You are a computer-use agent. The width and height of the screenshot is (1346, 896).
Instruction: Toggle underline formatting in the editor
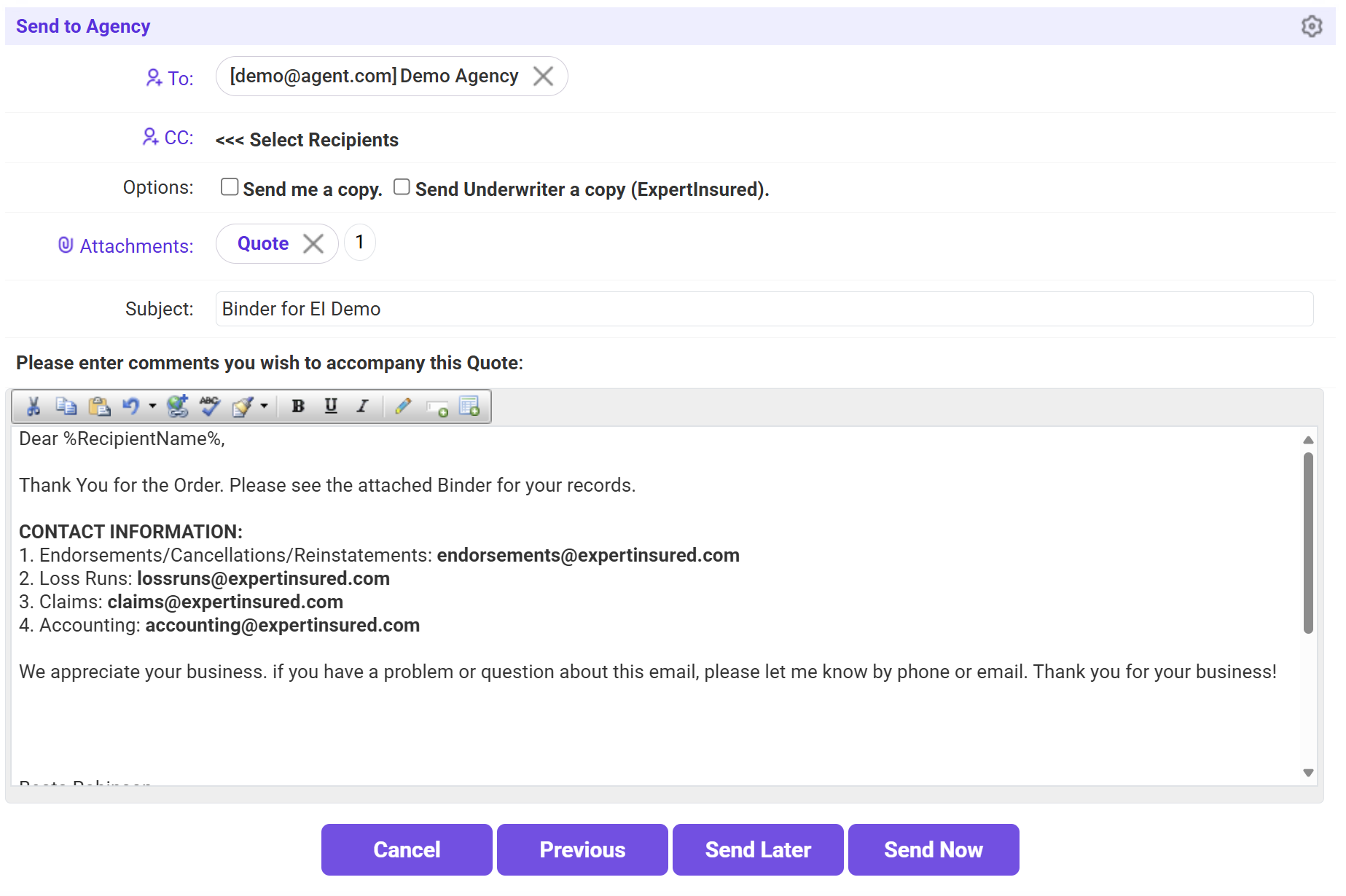pyautogui.click(x=331, y=406)
